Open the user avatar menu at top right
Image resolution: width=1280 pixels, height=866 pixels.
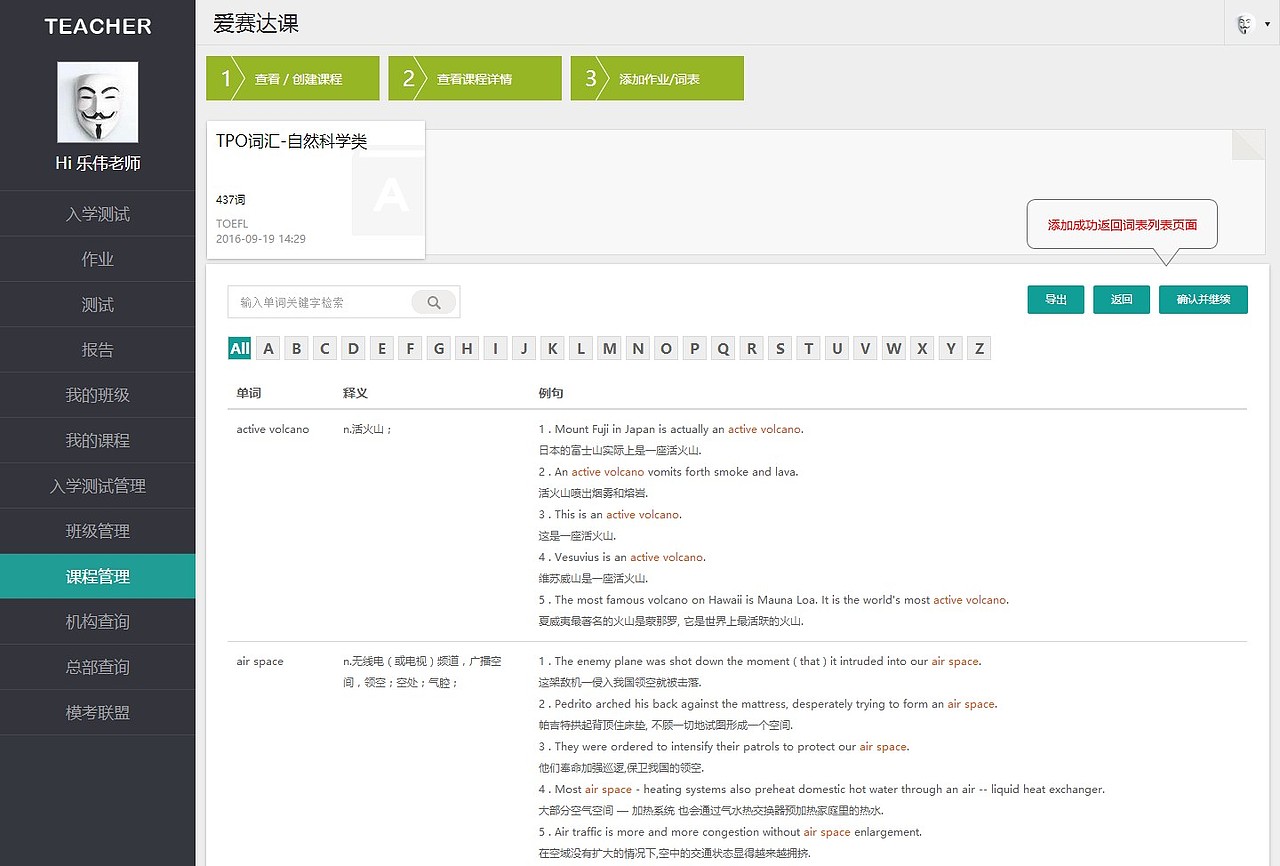click(1243, 22)
